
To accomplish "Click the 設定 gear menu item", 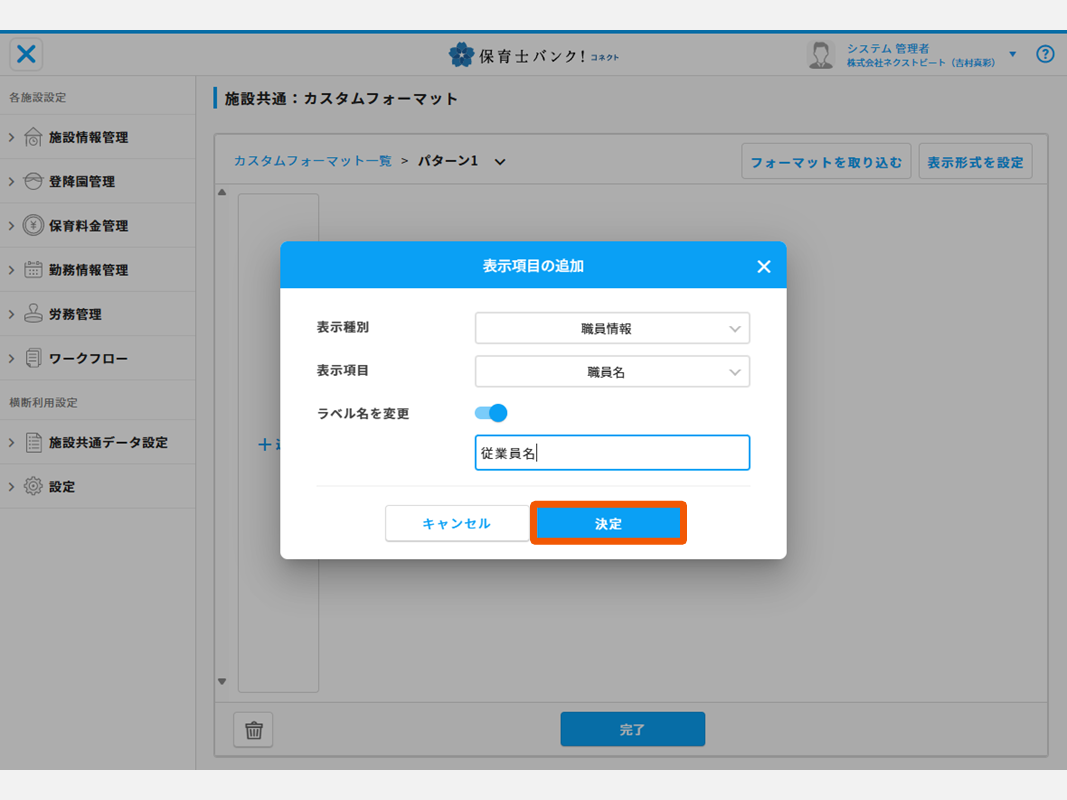I will (61, 487).
